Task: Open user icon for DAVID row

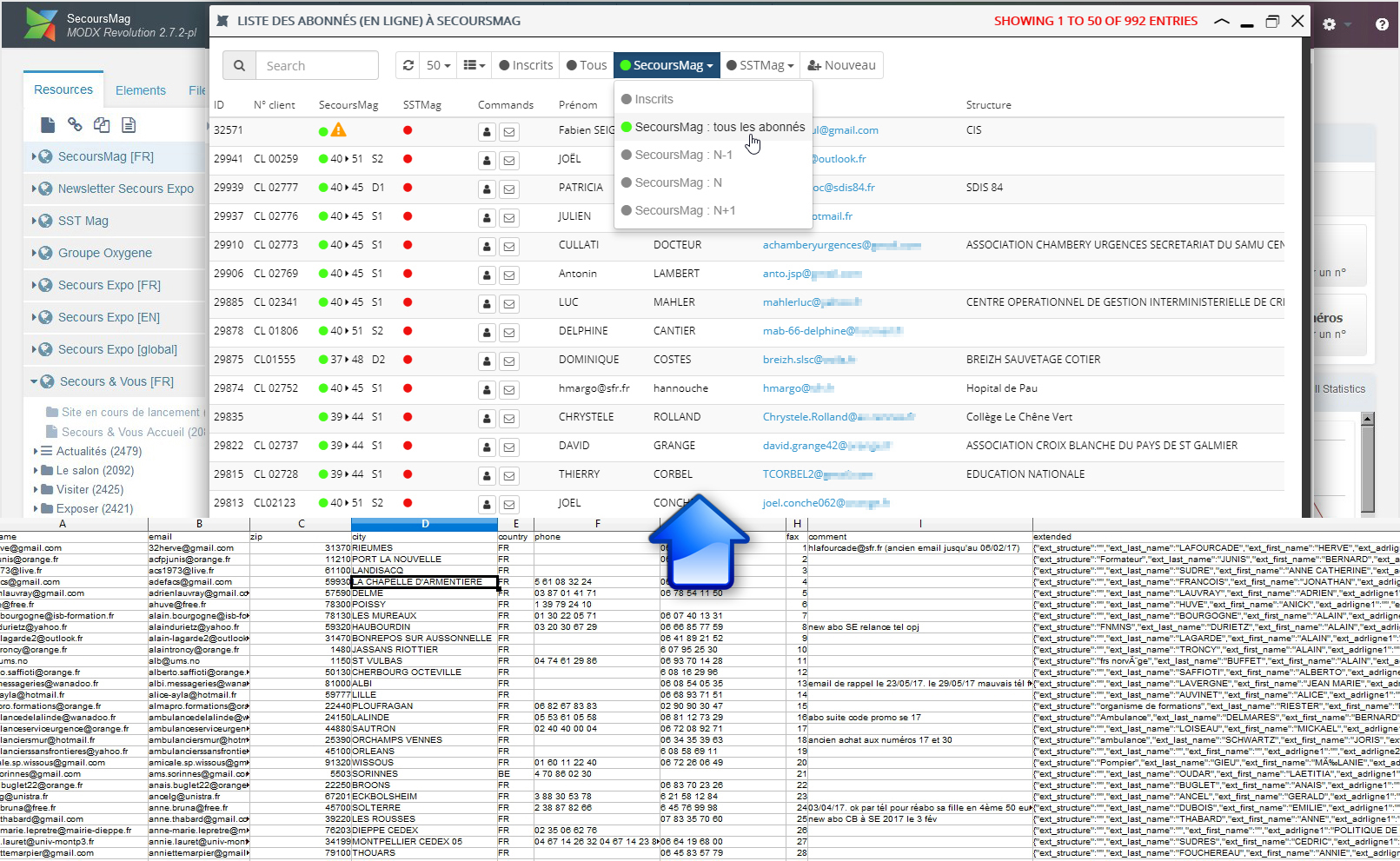Action: point(487,447)
